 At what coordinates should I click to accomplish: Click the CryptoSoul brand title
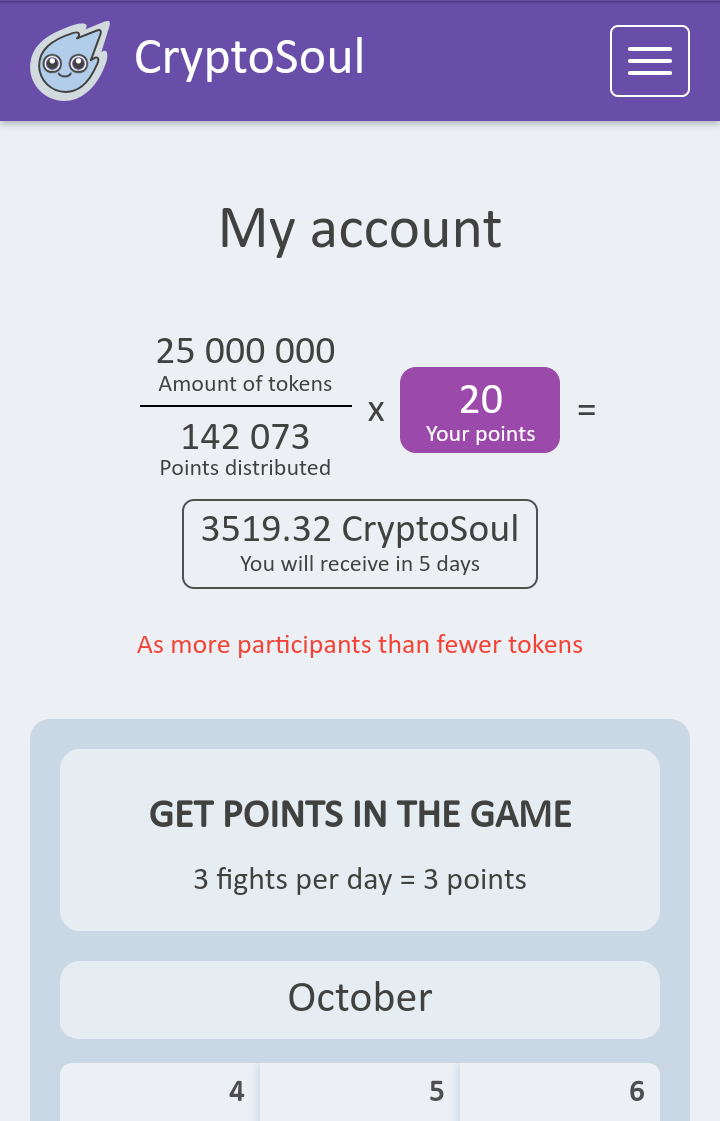pos(249,58)
